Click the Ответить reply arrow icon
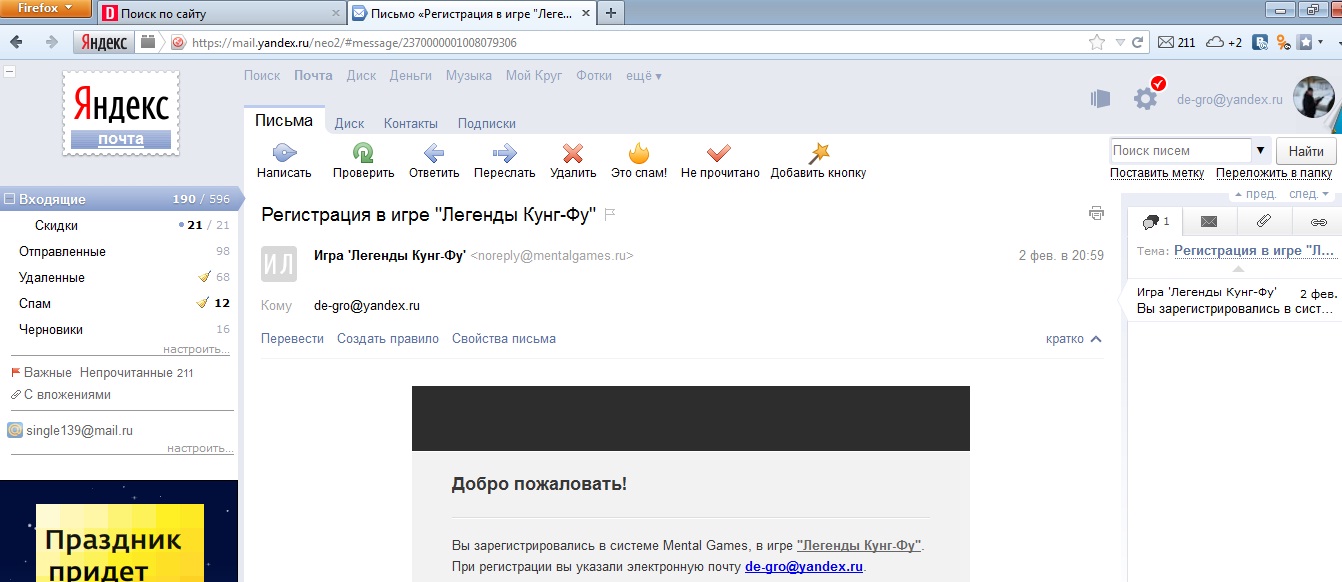 434,153
